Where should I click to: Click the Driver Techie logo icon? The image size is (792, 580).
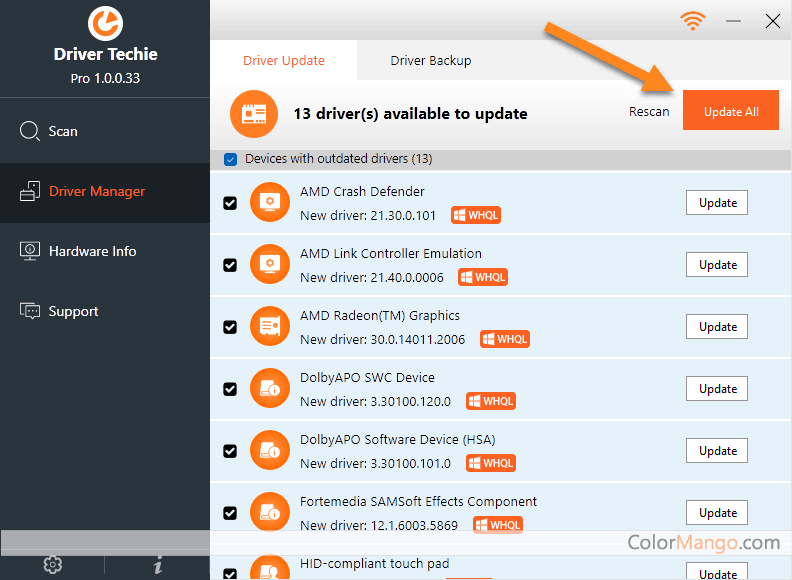point(105,23)
